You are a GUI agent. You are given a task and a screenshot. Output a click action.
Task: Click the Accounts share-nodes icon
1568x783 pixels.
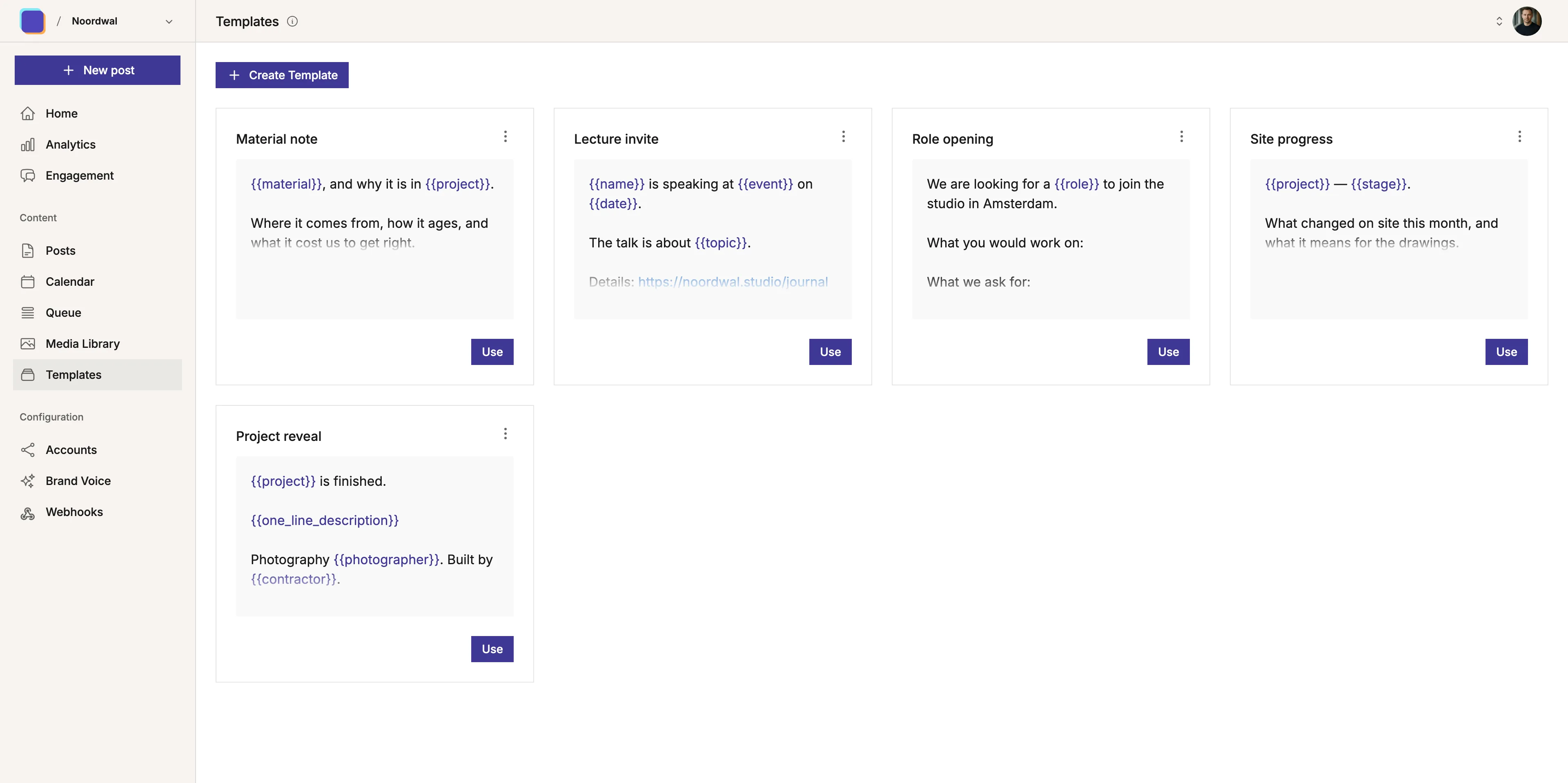tap(28, 449)
